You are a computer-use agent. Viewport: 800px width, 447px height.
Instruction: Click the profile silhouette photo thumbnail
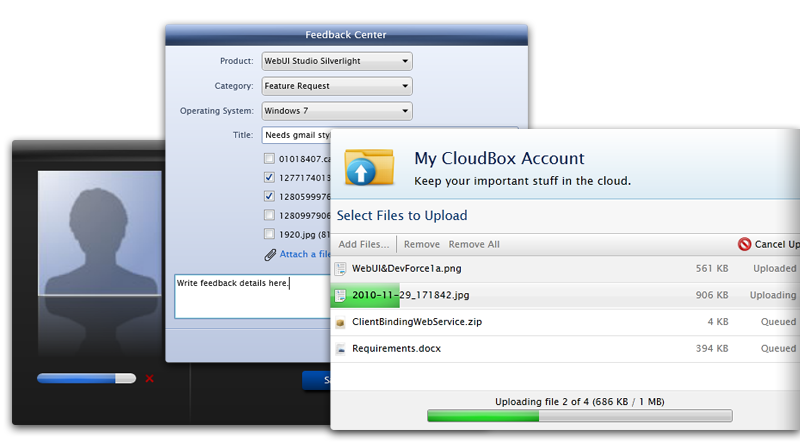click(x=99, y=233)
